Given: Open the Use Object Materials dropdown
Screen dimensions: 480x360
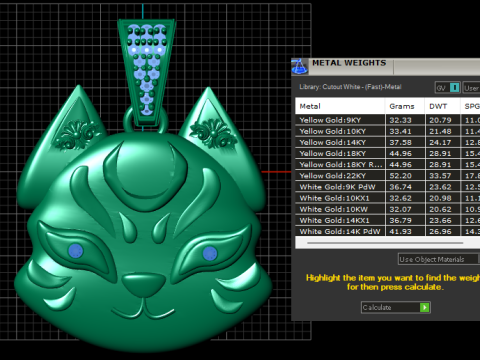Looking at the screenshot, I should click(439, 259).
